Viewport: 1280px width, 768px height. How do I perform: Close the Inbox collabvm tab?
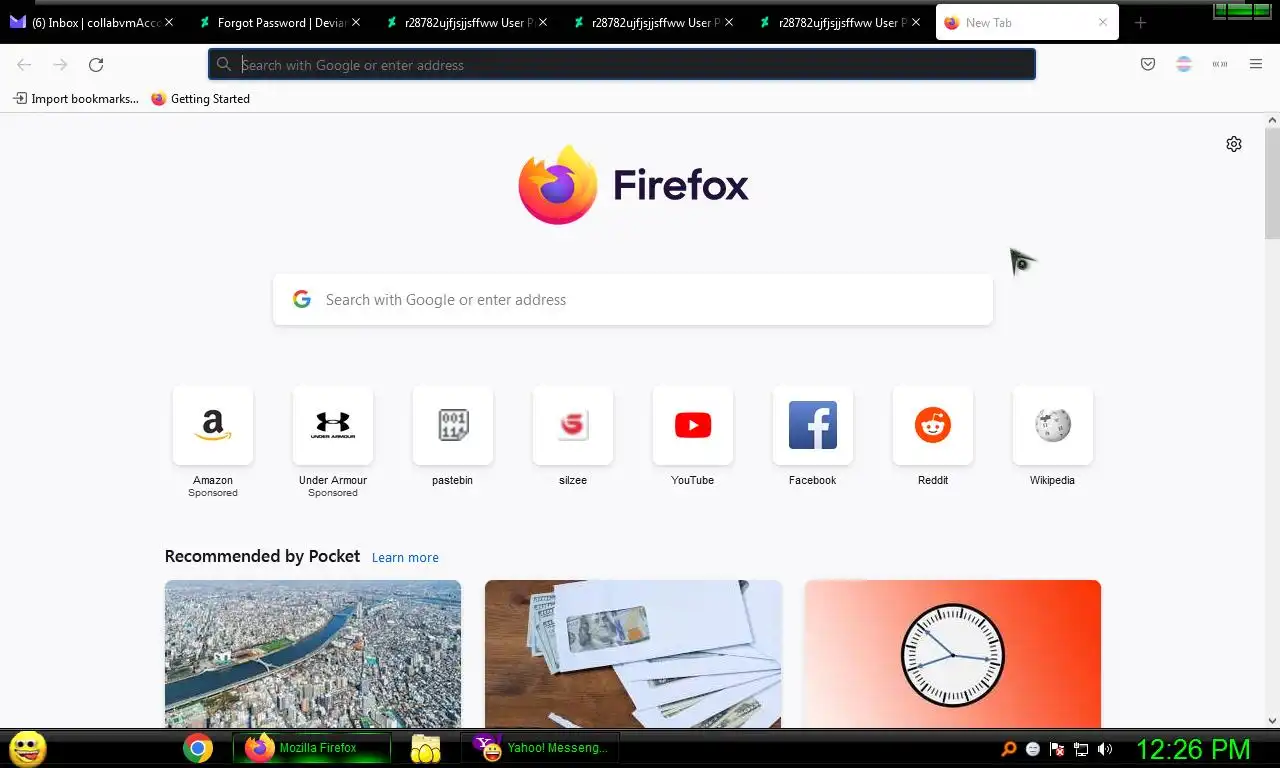click(x=169, y=22)
